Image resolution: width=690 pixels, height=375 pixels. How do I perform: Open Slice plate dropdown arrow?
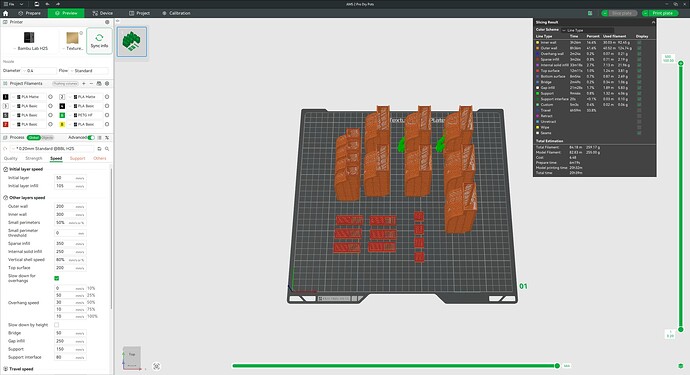coord(605,13)
